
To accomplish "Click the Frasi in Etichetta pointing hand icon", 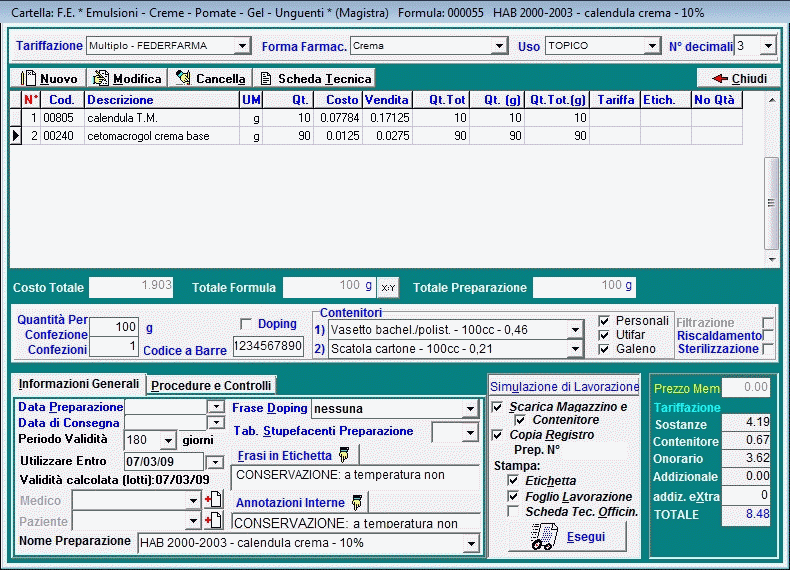I will (x=344, y=455).
